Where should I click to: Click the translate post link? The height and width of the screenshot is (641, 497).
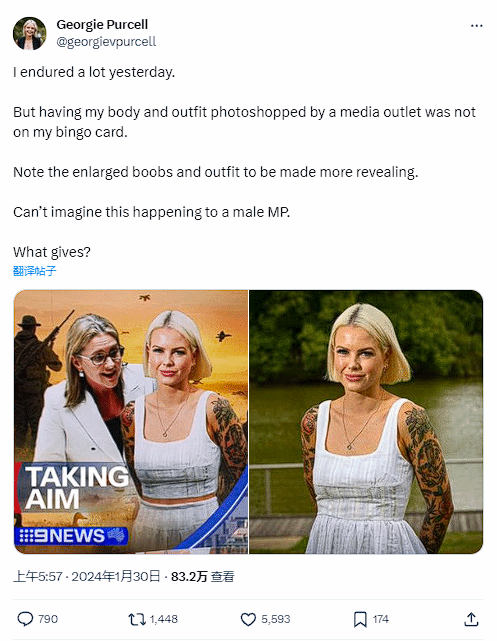[34, 271]
